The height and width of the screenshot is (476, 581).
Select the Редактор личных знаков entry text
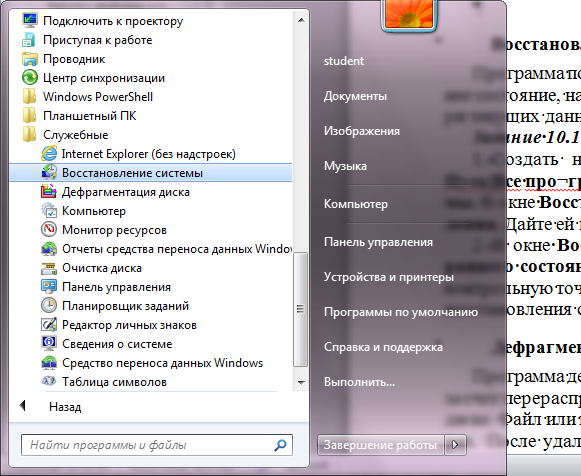pyautogui.click(x=129, y=325)
